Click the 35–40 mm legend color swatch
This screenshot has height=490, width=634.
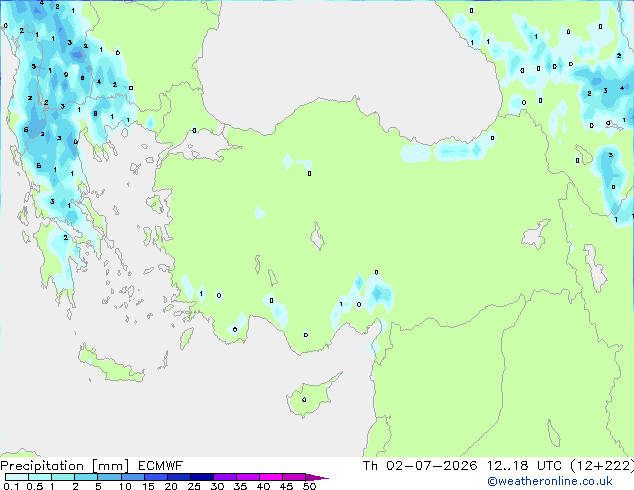point(247,477)
